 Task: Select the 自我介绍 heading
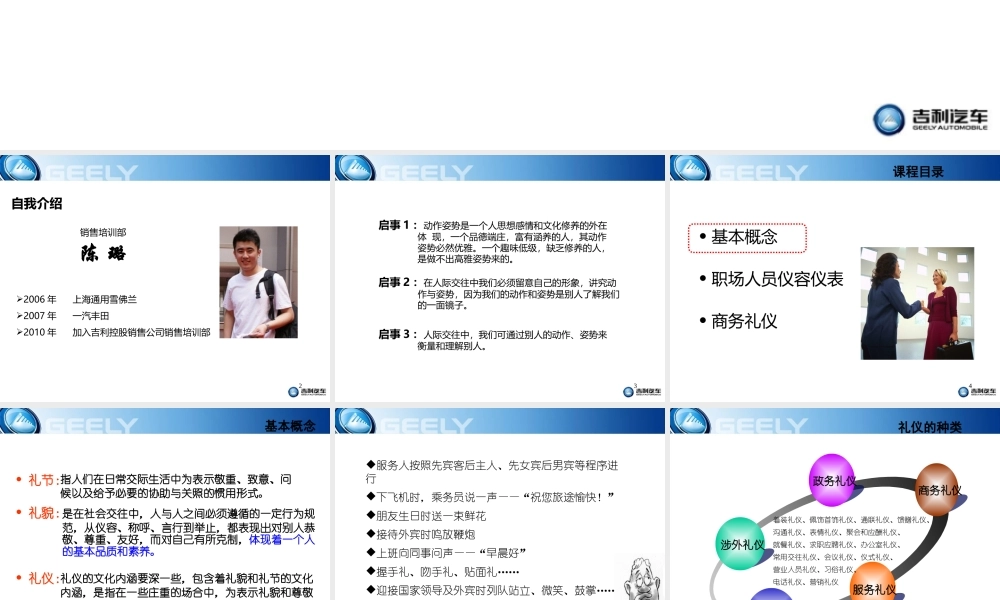(x=37, y=203)
